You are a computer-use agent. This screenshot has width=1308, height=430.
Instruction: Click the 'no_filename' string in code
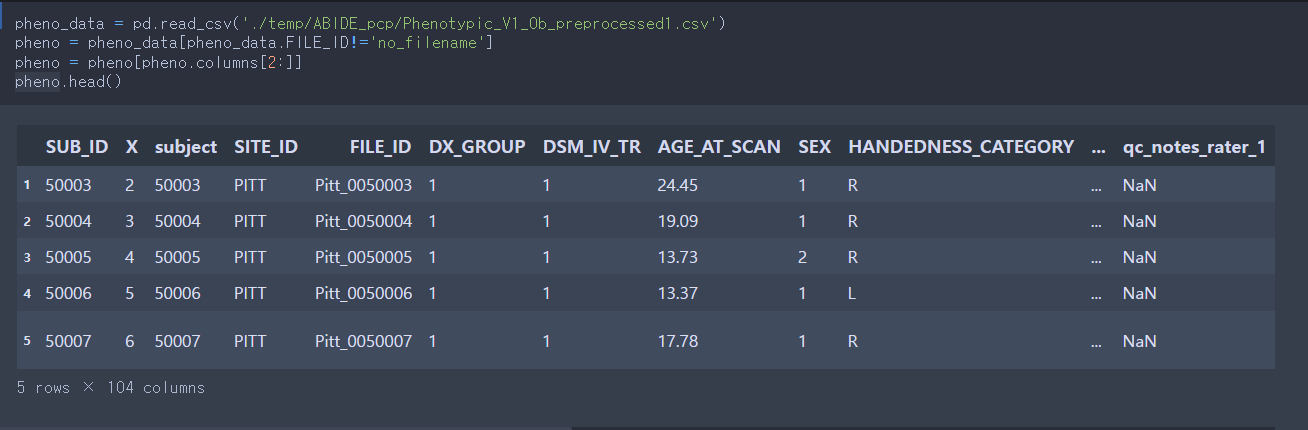pyautogui.click(x=429, y=43)
